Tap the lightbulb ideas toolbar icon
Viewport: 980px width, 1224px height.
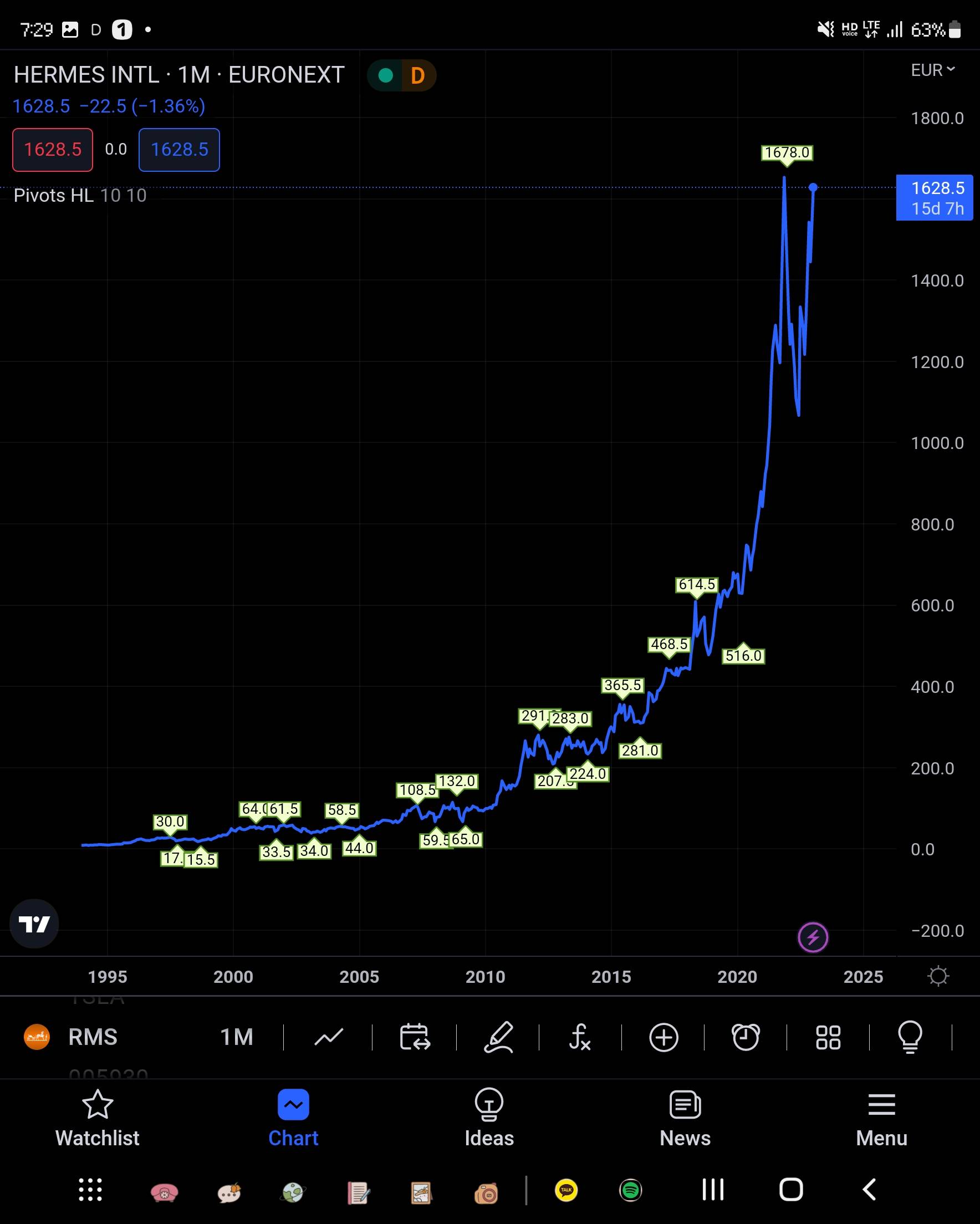point(910,1037)
